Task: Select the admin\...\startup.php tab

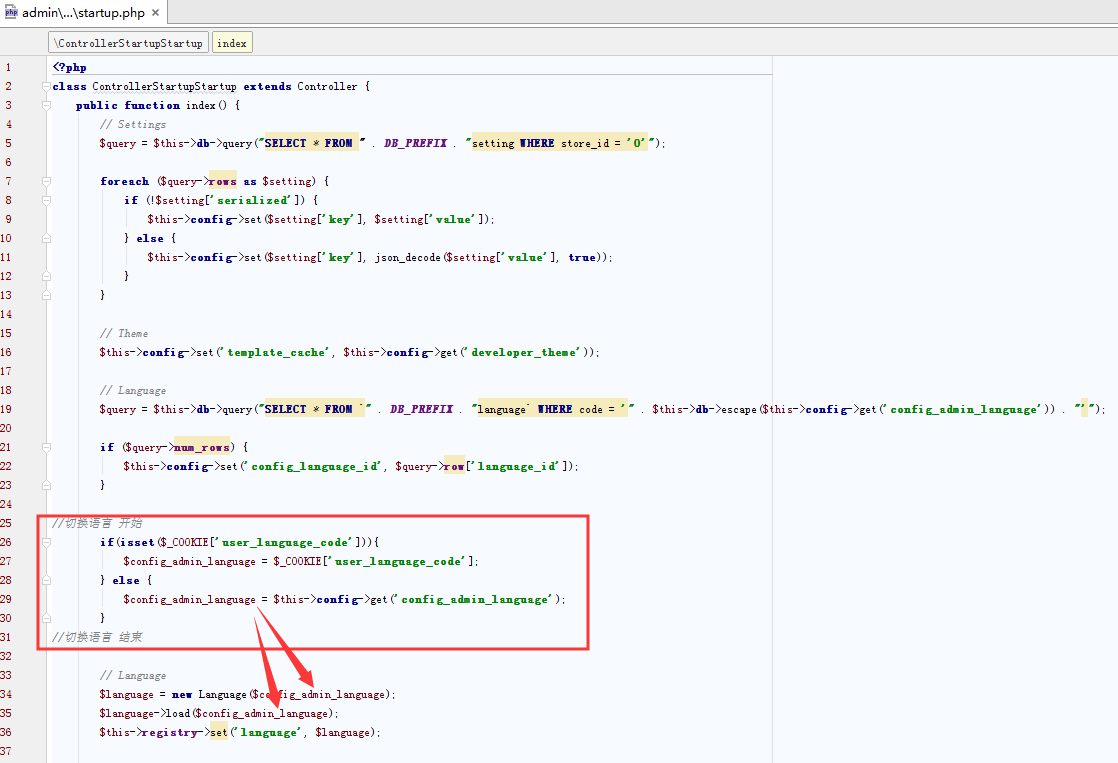Action: (83, 12)
